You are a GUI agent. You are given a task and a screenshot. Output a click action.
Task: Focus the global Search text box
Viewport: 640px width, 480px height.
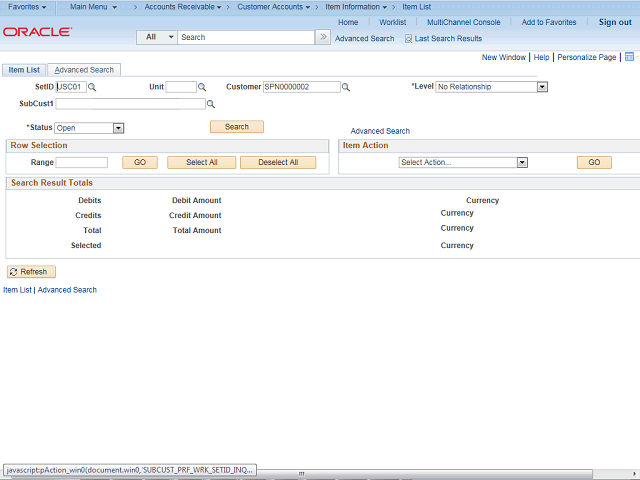pos(246,37)
